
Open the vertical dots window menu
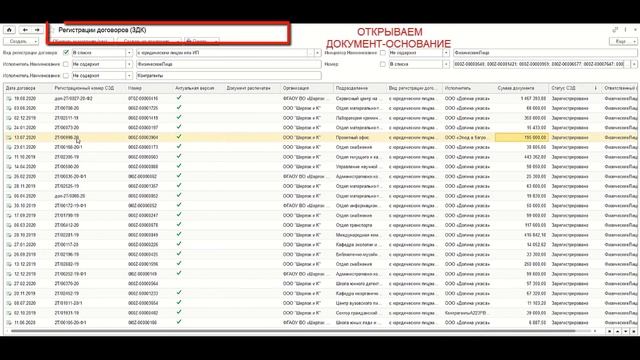coord(625,30)
